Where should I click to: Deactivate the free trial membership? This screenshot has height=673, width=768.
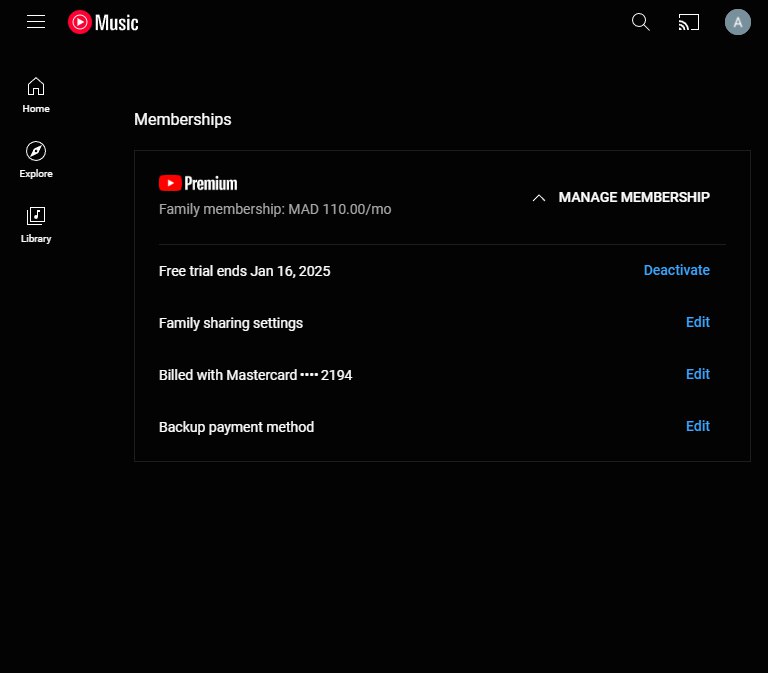pos(676,270)
